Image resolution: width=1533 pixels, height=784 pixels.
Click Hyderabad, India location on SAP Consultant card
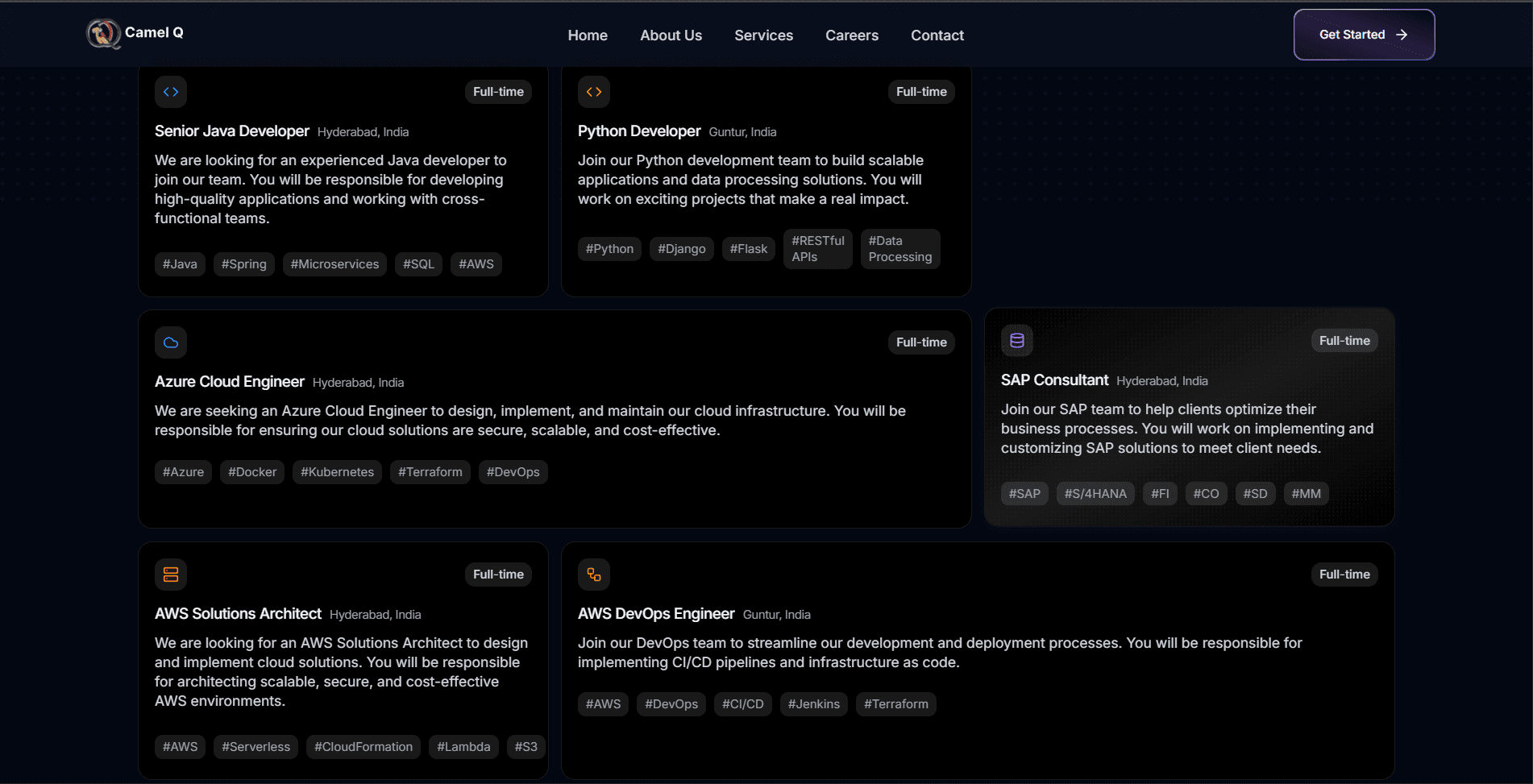(x=1162, y=381)
